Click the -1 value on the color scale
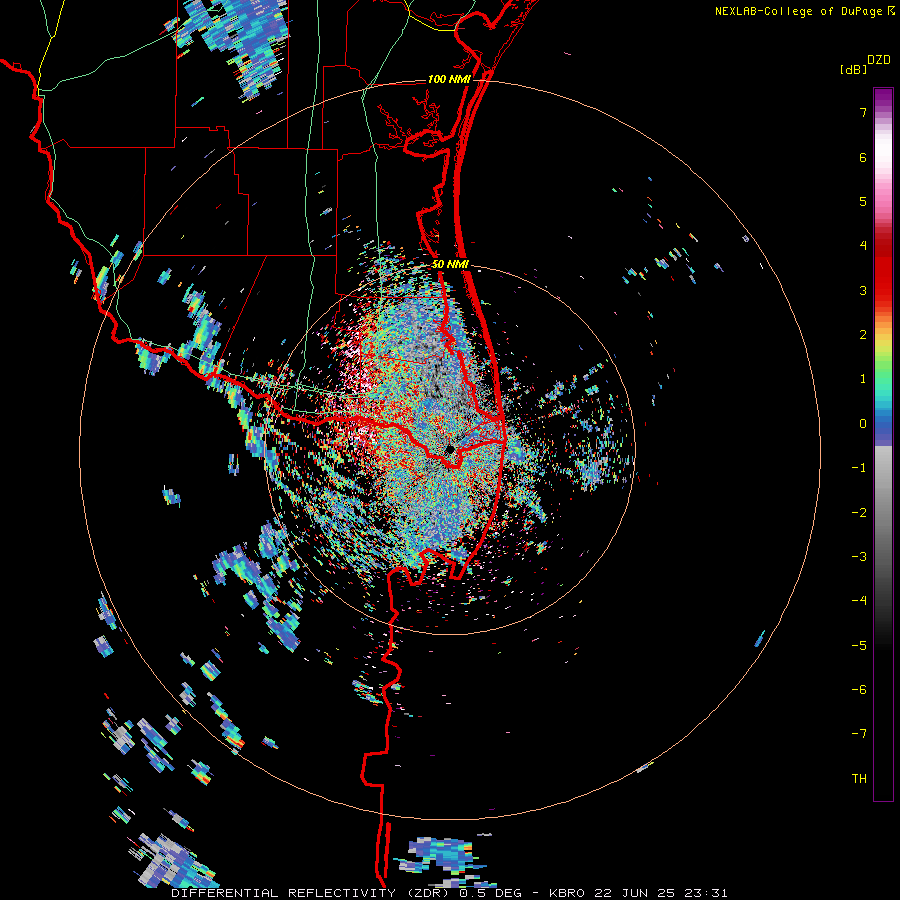 click(x=859, y=468)
